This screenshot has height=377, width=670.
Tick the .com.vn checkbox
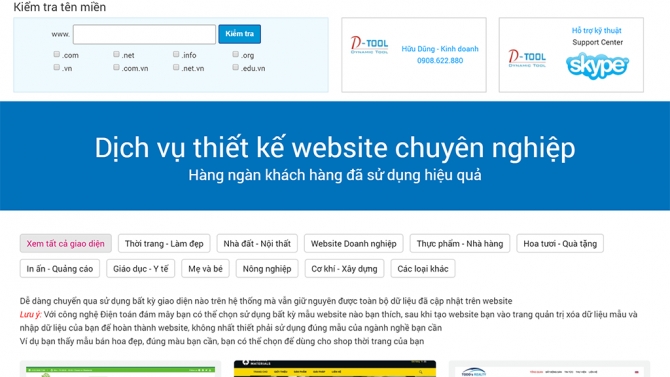pos(116,67)
